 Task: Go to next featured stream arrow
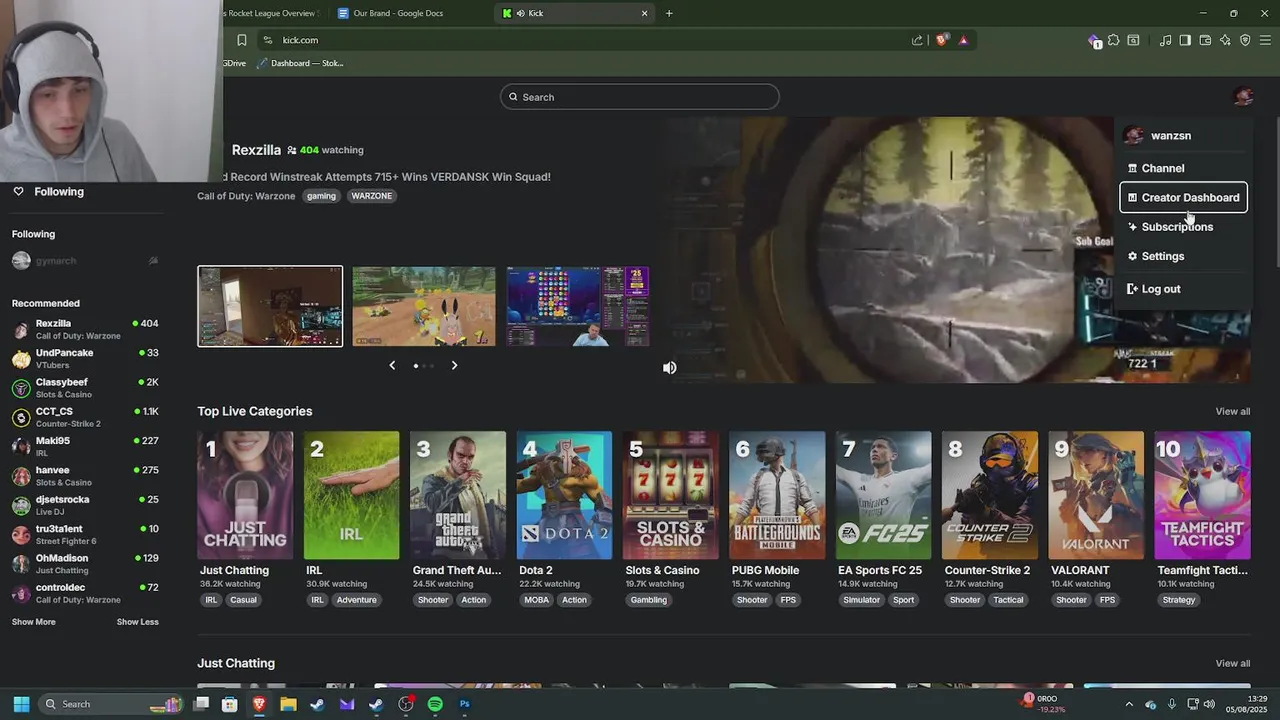coord(454,365)
